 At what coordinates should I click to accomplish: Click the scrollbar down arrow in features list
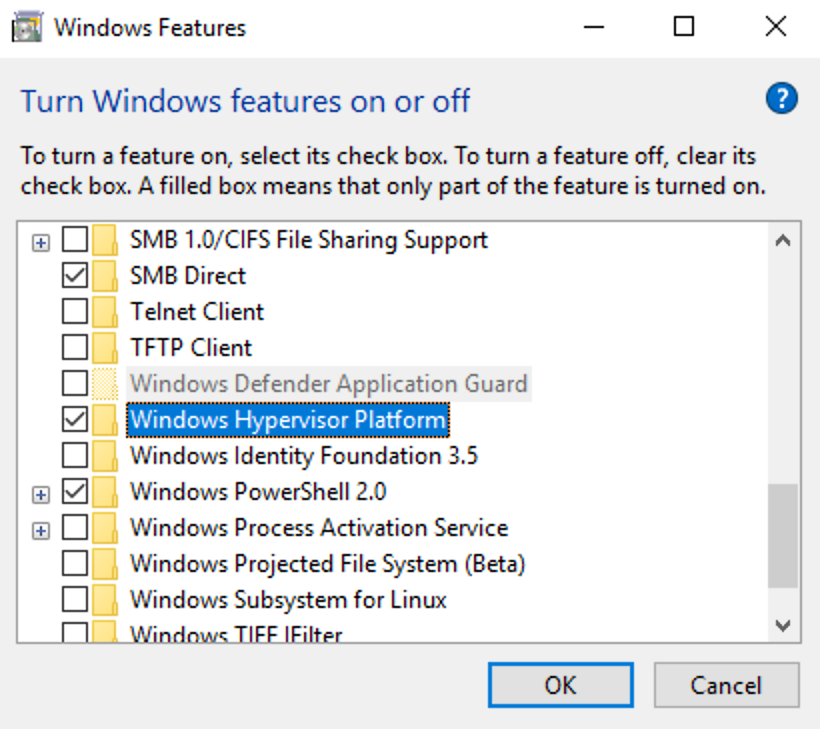pyautogui.click(x=783, y=625)
